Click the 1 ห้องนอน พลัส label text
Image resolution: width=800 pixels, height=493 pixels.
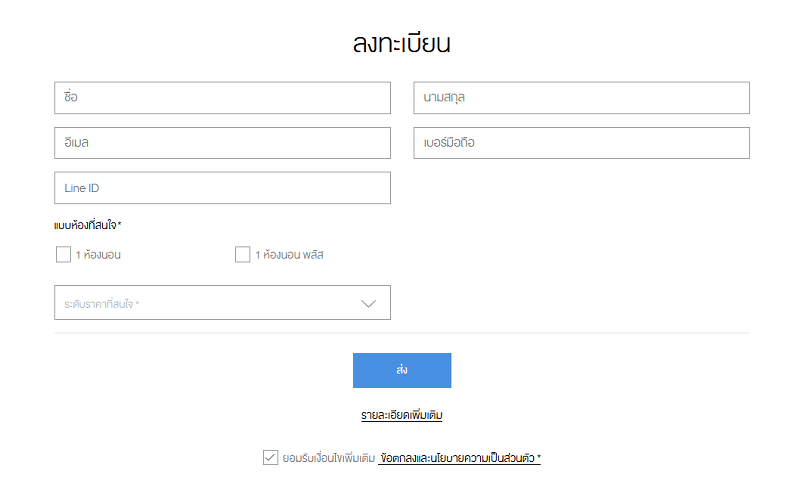coord(289,255)
